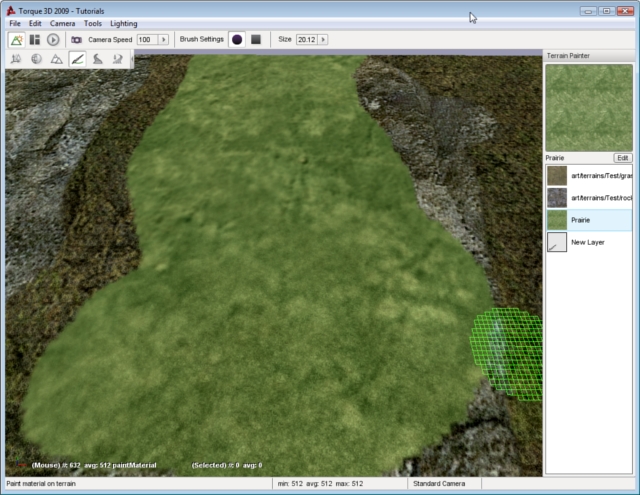Open the Lighting menu
The height and width of the screenshot is (495, 640).
[x=124, y=23]
